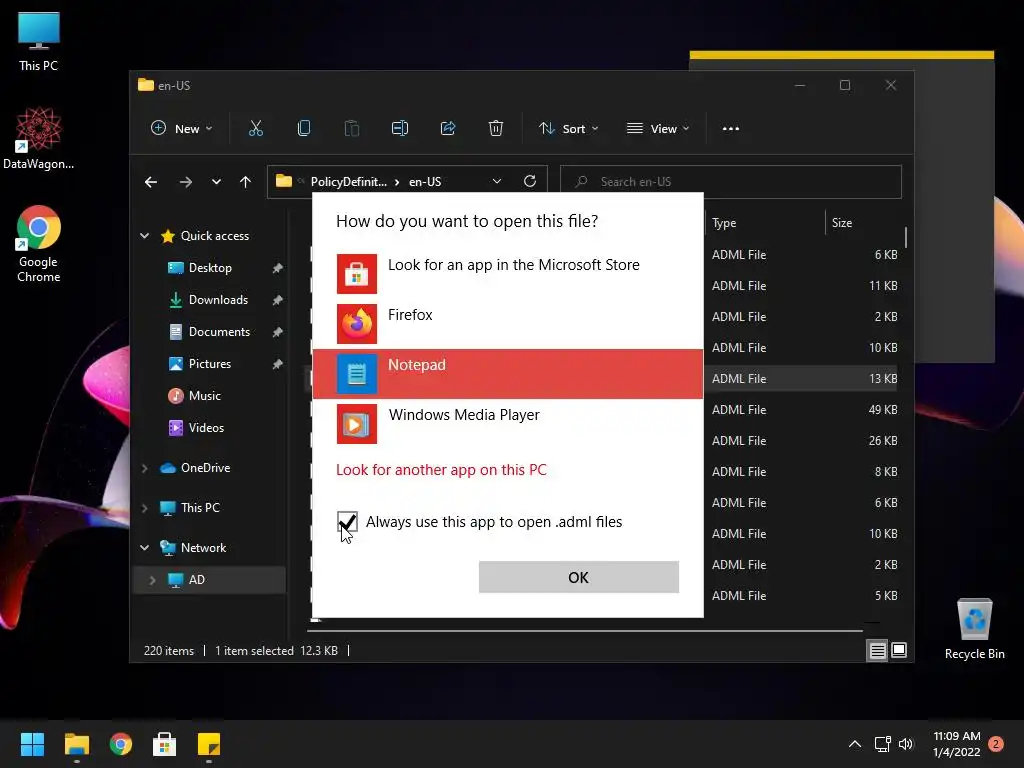Open the See more three-dots menu
Viewport: 1024px width, 768px height.
pos(731,129)
